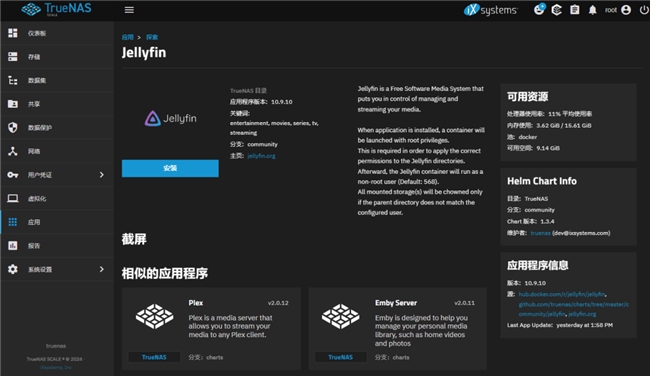This screenshot has height=376, width=650.
Task: Open the Plex similar app card
Action: tap(211, 328)
